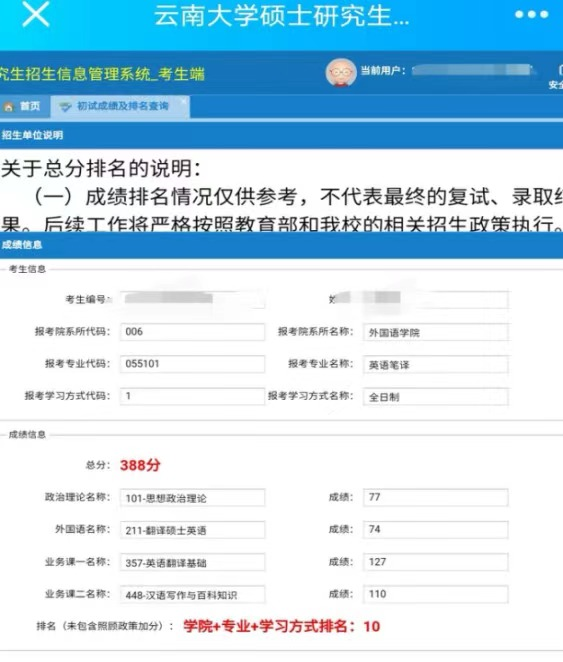The width and height of the screenshot is (563, 662).
Task: Click the red 学院+专业+学习方式排名 ranking text
Action: [282, 626]
